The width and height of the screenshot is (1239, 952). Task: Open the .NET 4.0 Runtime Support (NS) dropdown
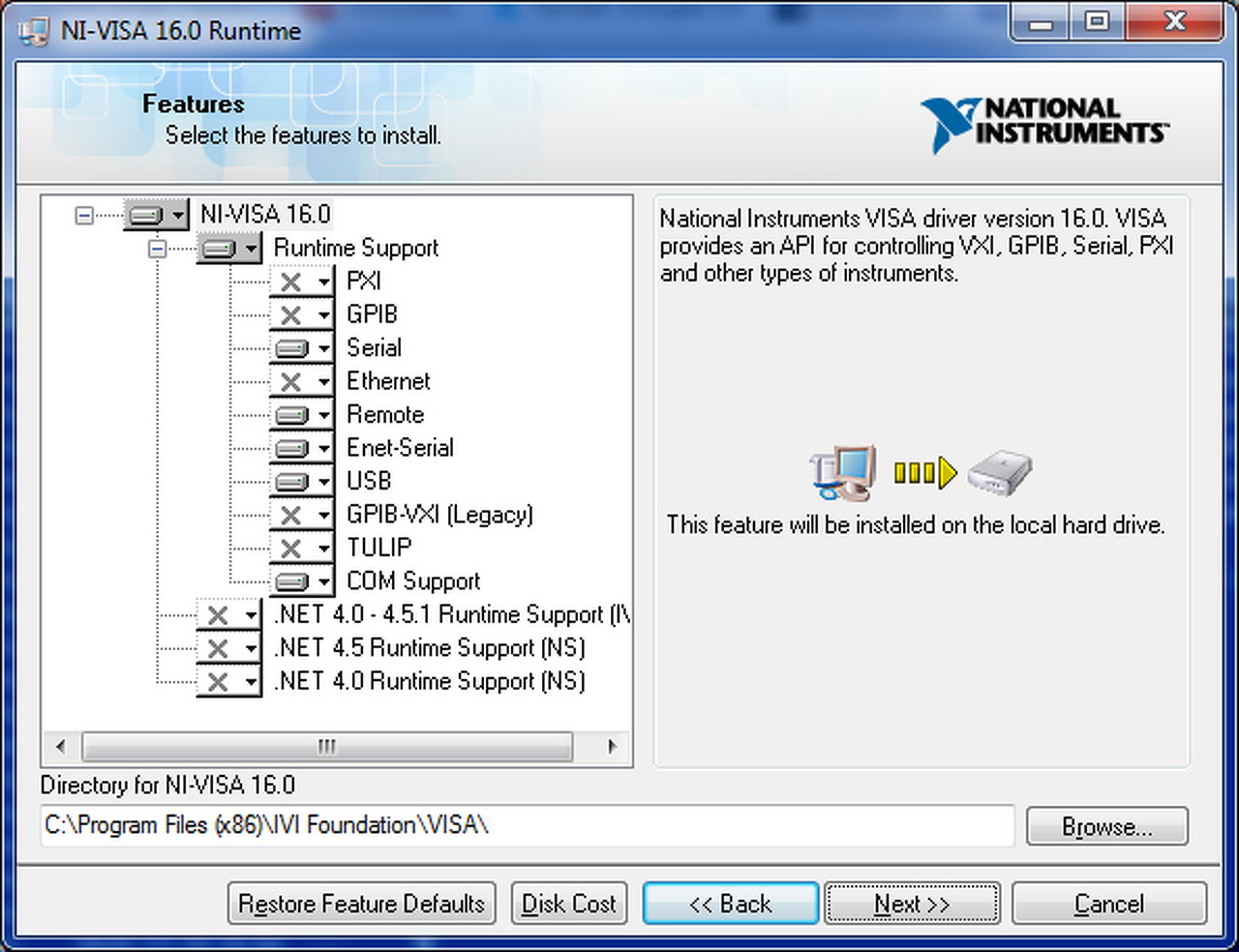(x=229, y=682)
